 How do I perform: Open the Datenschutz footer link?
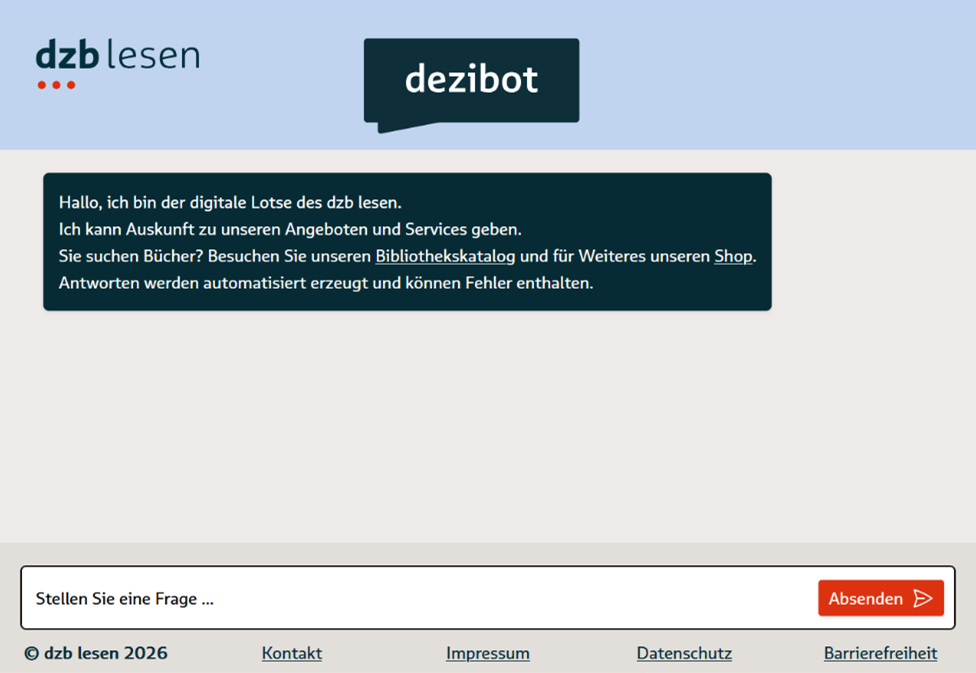pos(684,653)
